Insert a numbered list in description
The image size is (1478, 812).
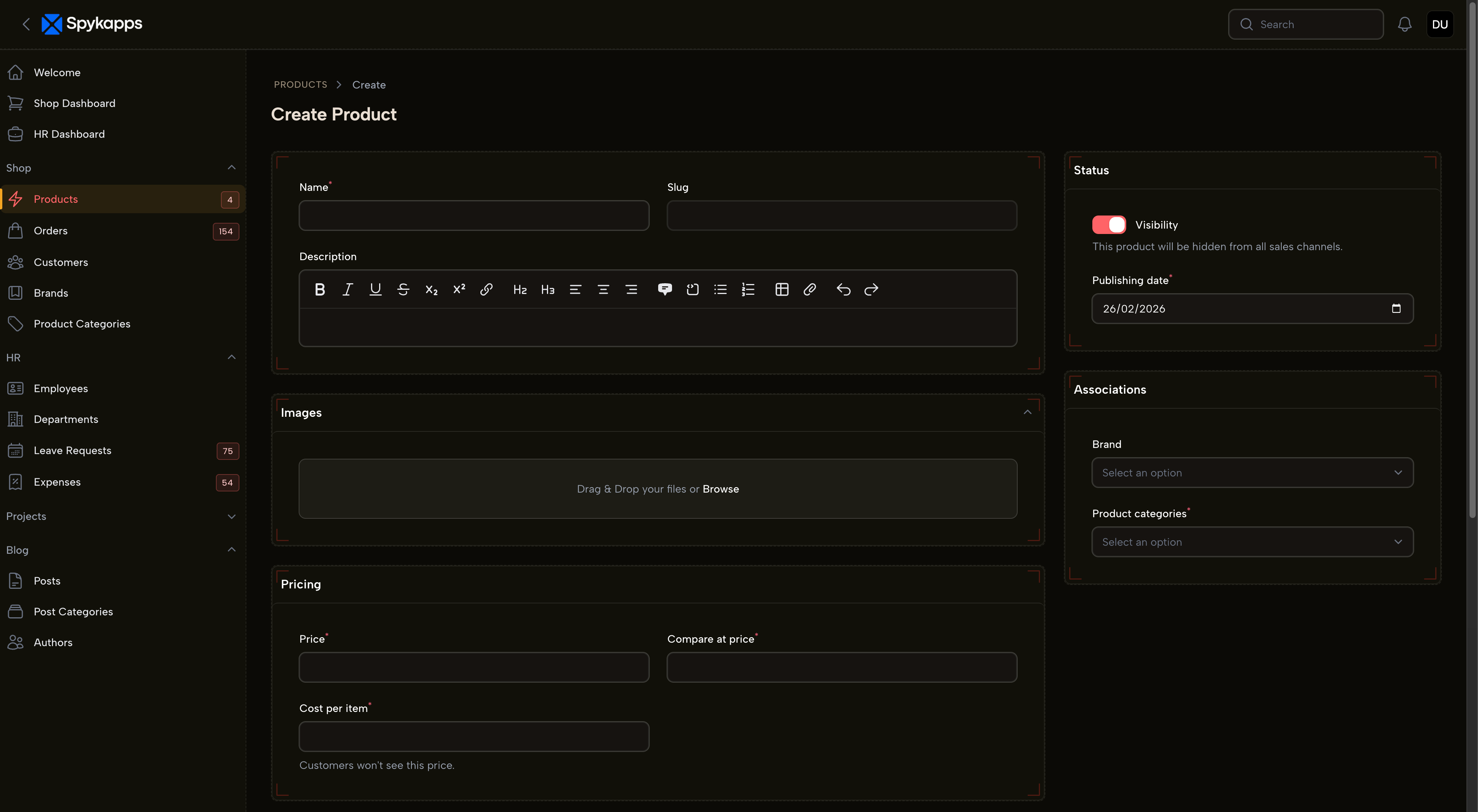coord(747,289)
